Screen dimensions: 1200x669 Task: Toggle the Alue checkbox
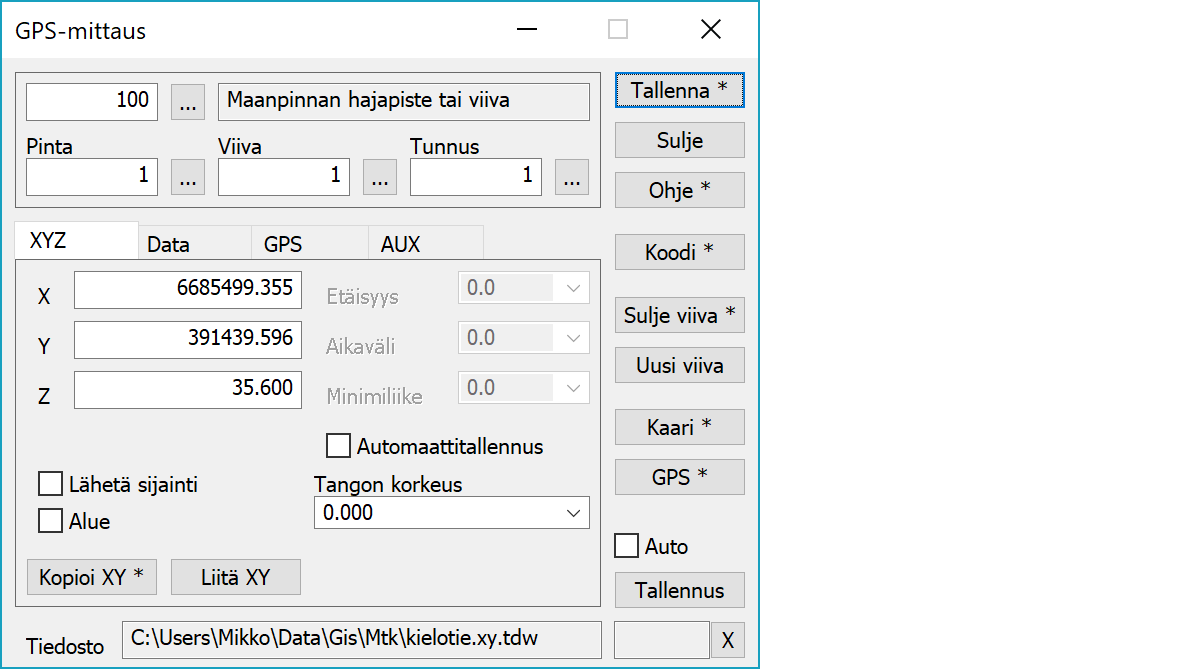(x=50, y=521)
